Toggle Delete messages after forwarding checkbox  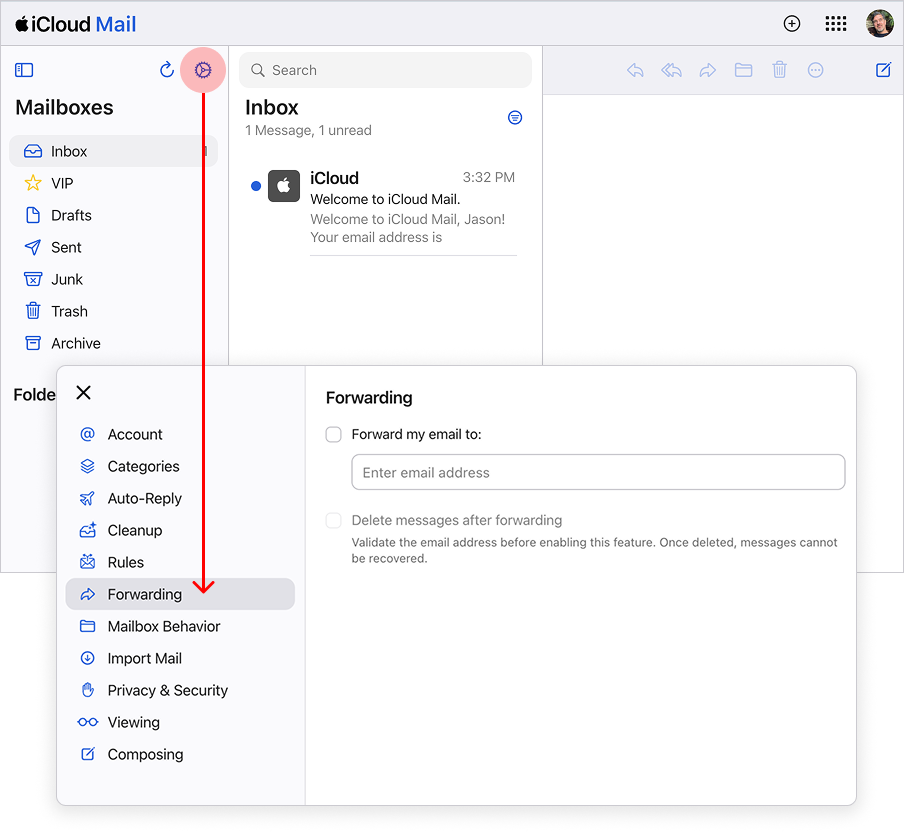[333, 520]
